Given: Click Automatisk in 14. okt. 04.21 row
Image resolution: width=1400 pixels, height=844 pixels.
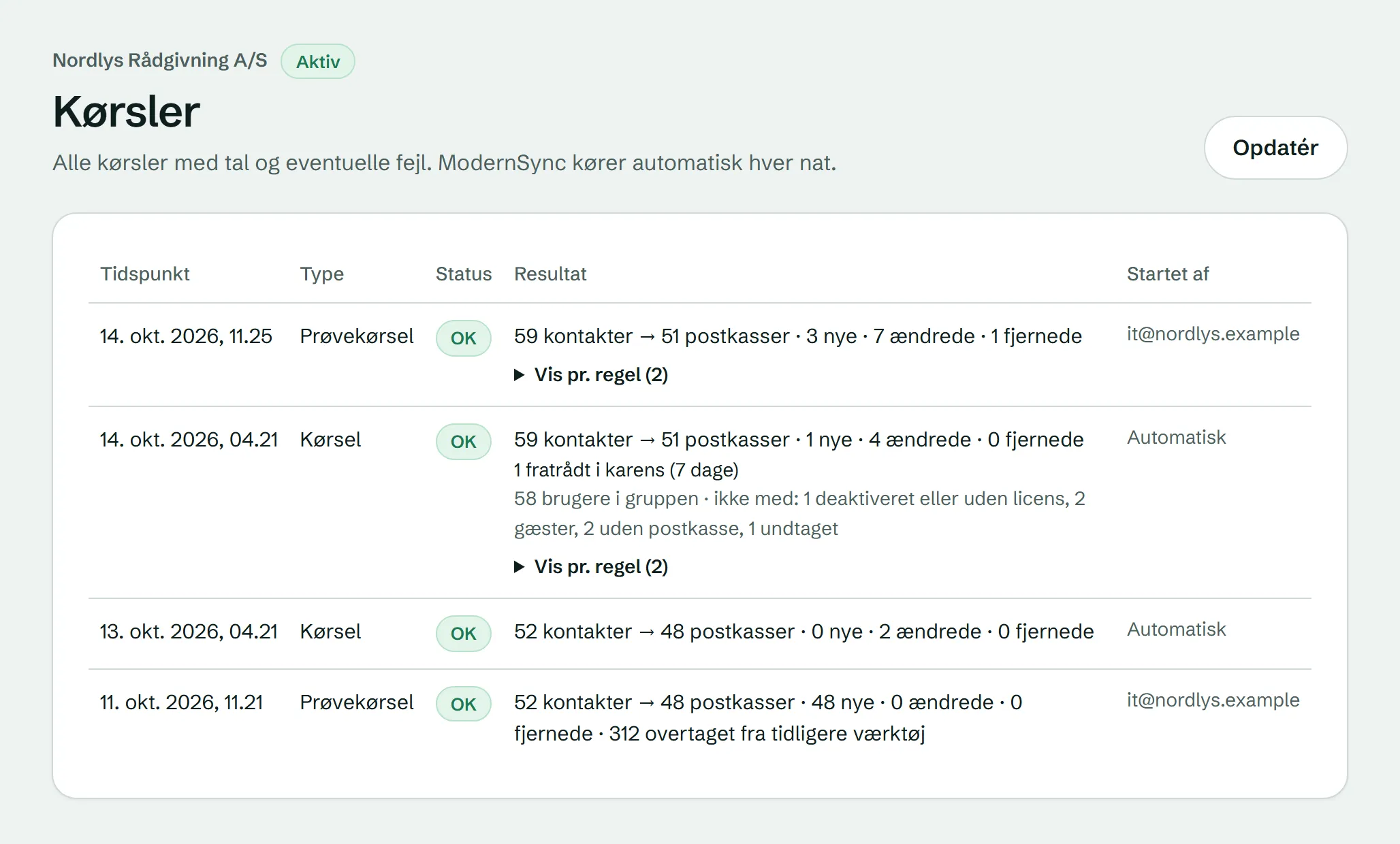Looking at the screenshot, I should pyautogui.click(x=1176, y=438).
